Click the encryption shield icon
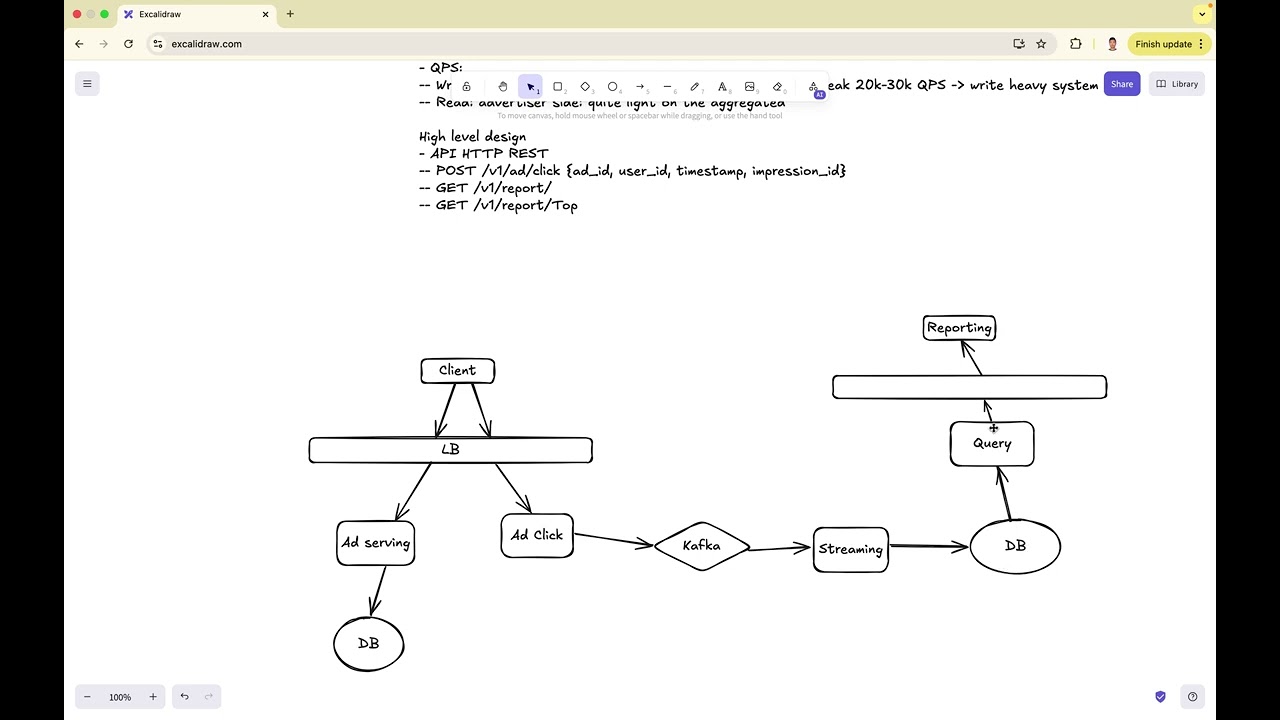The width and height of the screenshot is (1280, 720). coord(1161,697)
